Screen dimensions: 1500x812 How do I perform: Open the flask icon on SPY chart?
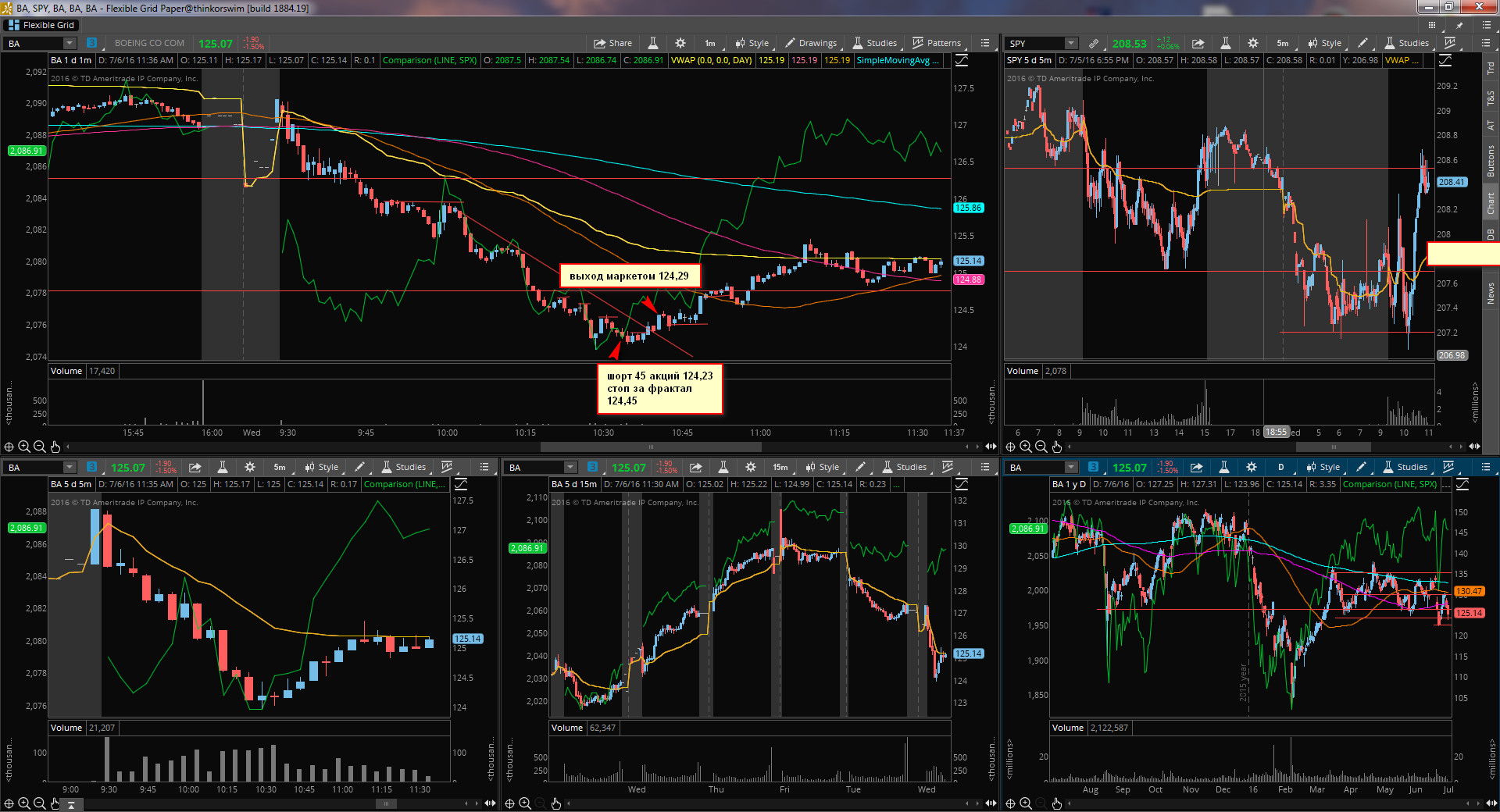coord(1226,43)
